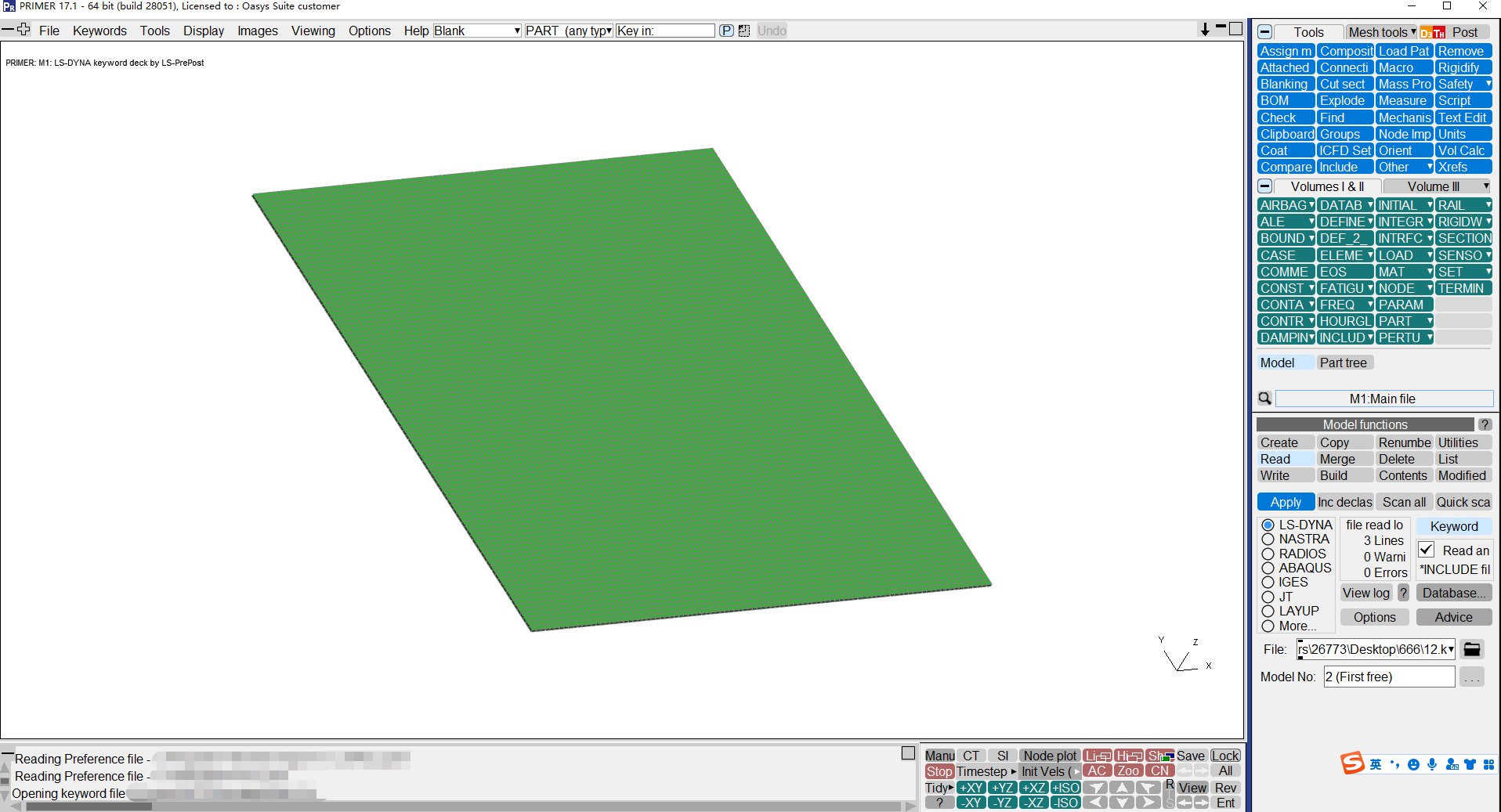Click the +XY view button

tap(971, 788)
